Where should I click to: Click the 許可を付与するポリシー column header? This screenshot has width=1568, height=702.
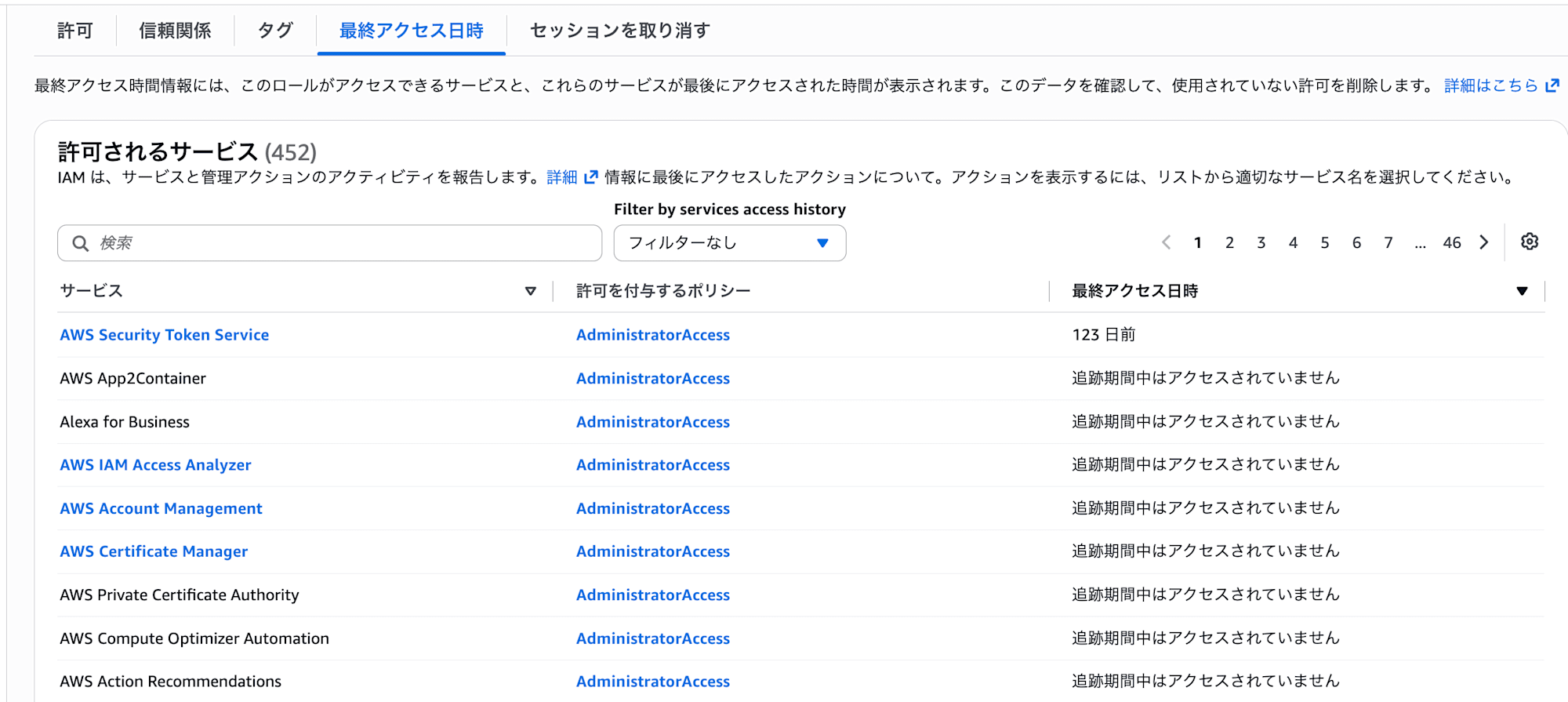tap(663, 291)
